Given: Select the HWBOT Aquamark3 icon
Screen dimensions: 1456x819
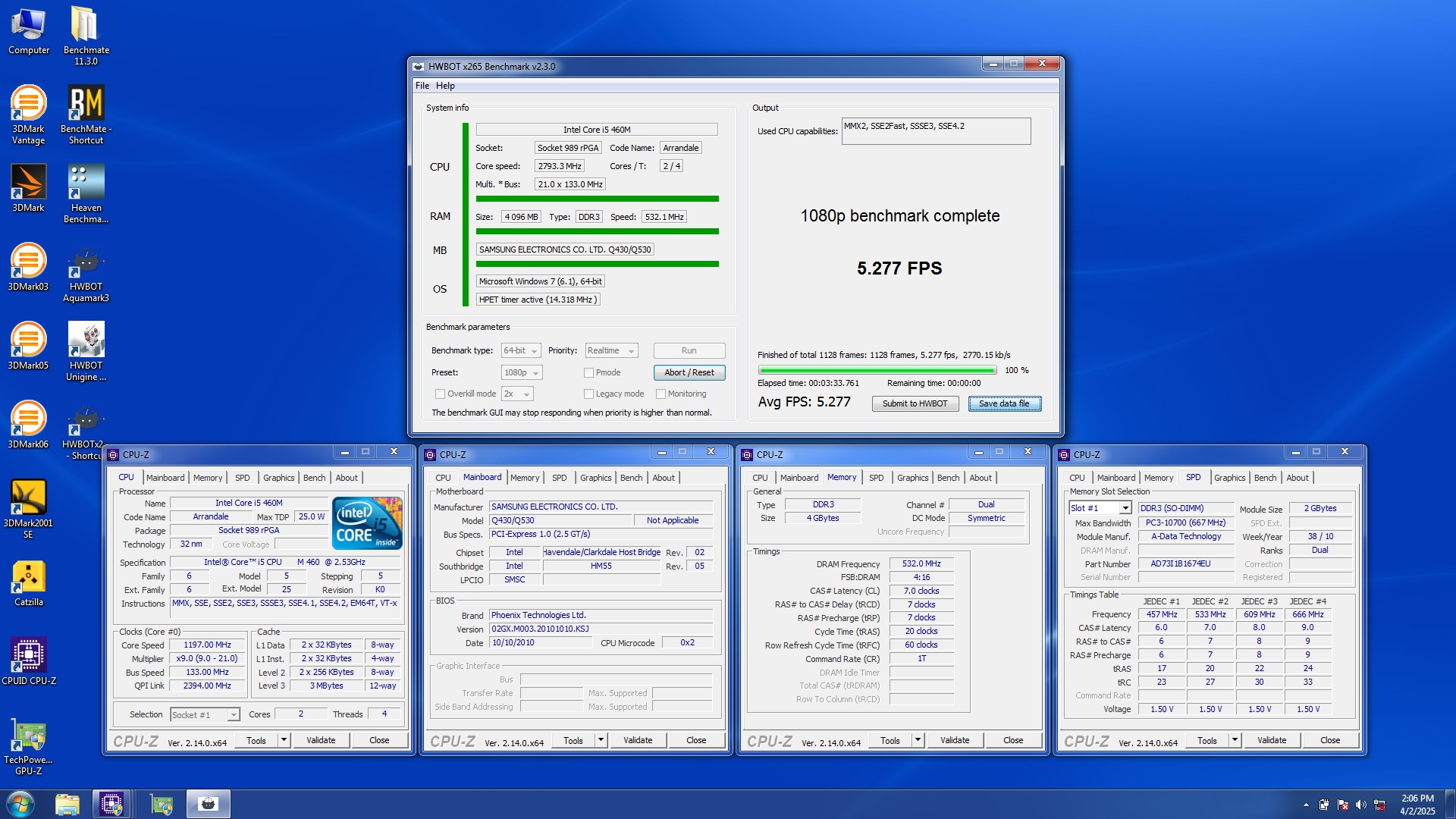Looking at the screenshot, I should tap(86, 272).
